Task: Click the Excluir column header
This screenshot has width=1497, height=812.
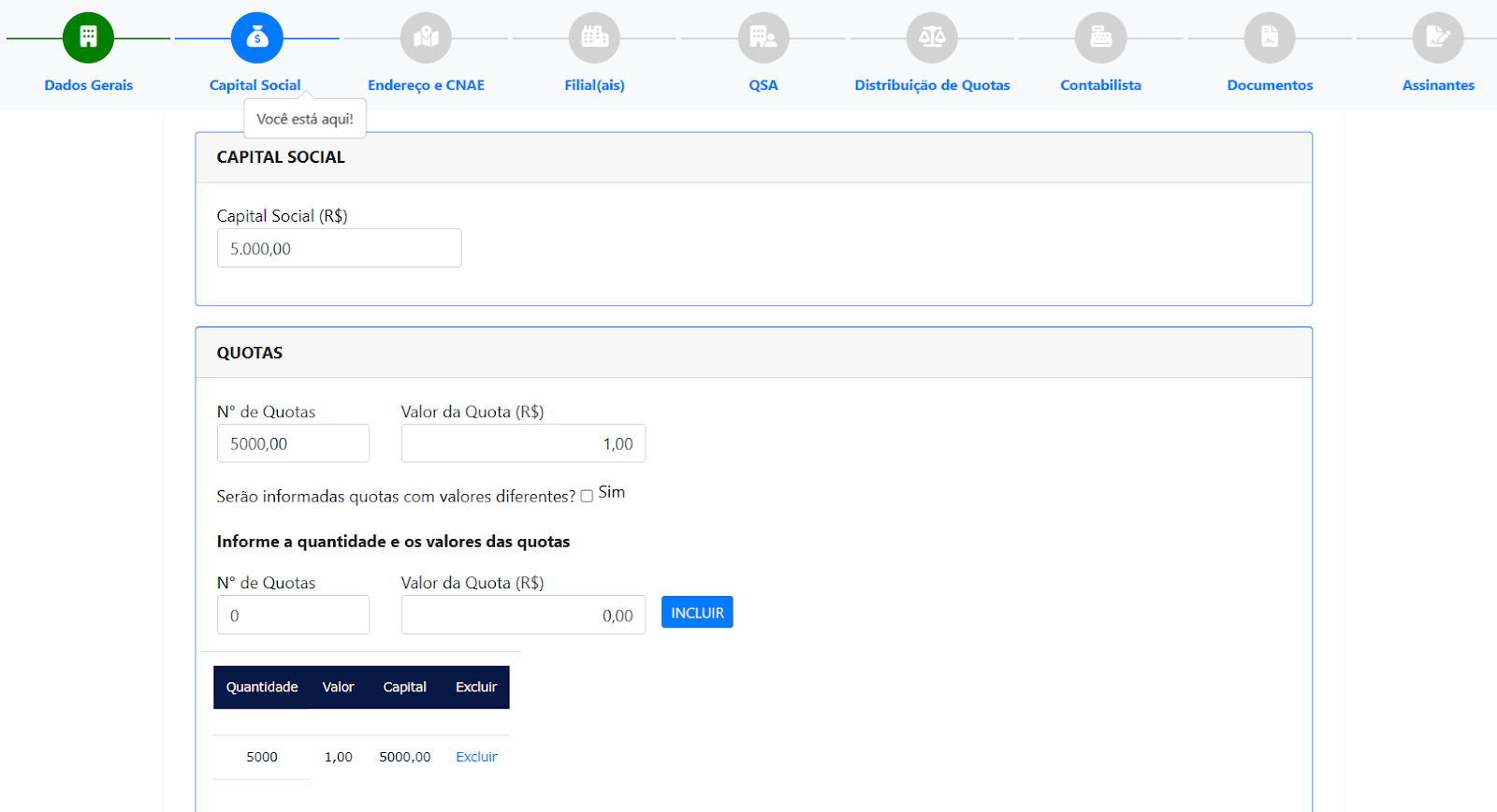Action: coord(476,687)
